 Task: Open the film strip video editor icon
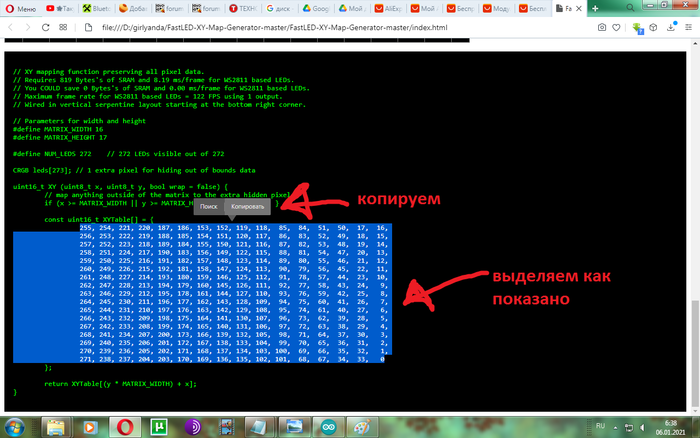point(227,427)
